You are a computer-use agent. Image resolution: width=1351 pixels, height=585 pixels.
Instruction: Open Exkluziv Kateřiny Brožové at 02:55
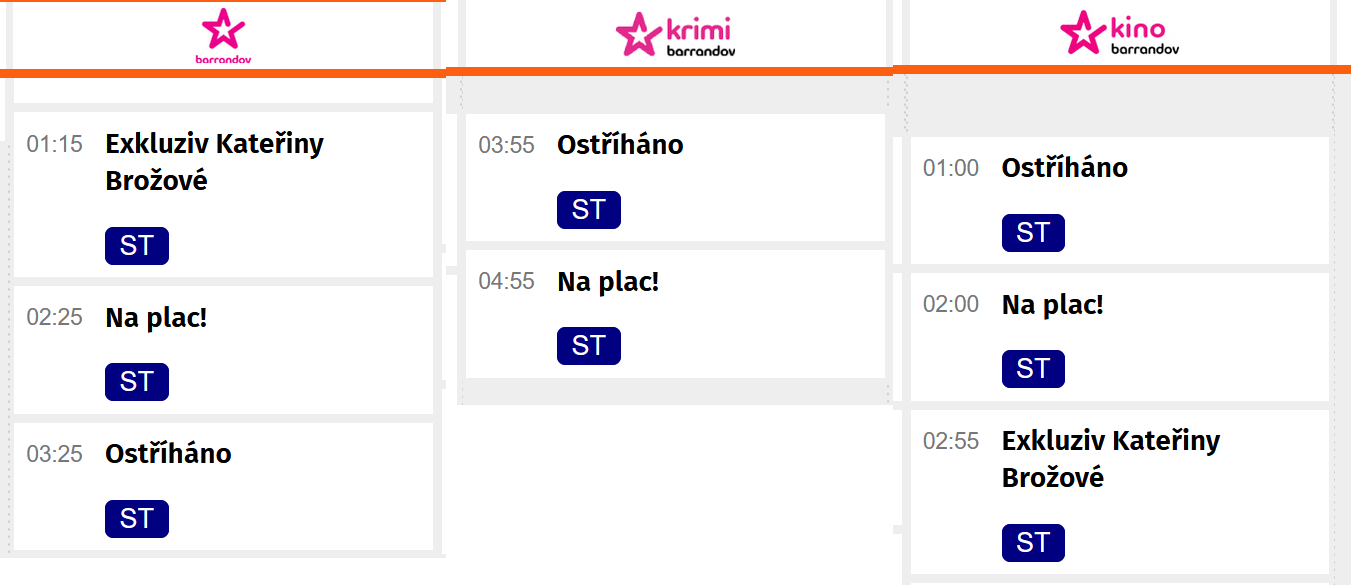1111,459
